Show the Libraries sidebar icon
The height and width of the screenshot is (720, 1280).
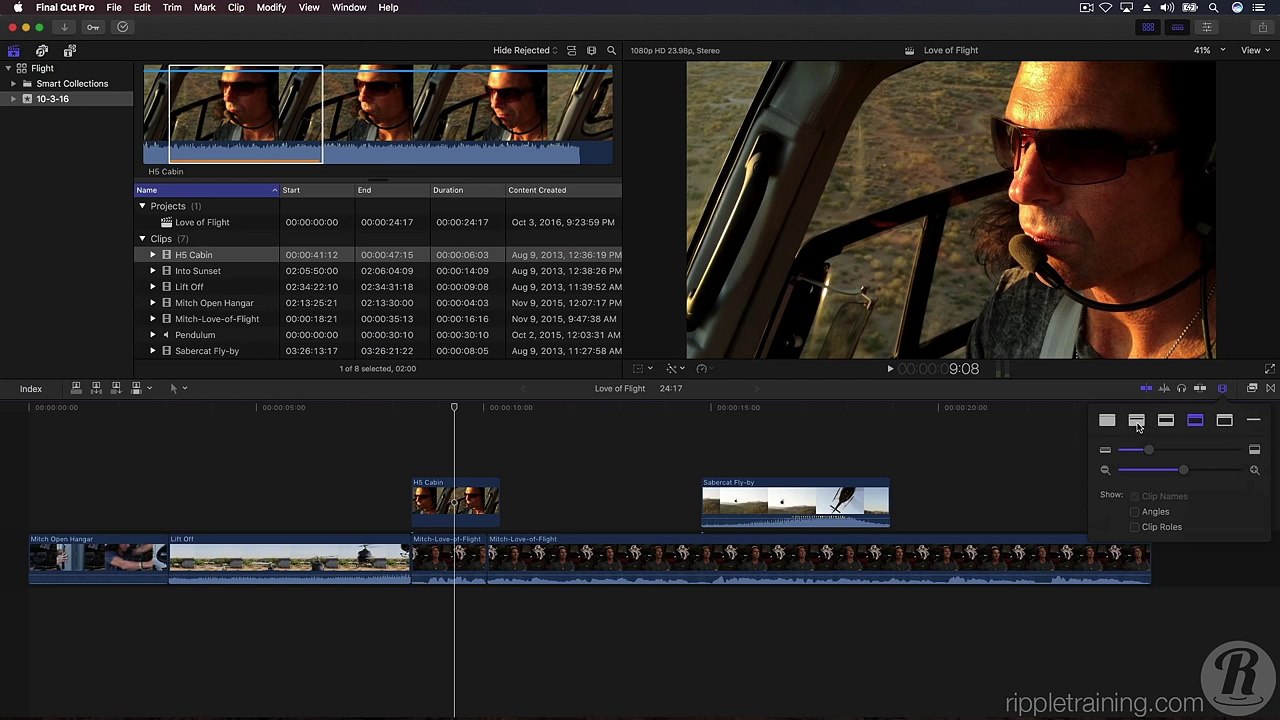pos(14,50)
